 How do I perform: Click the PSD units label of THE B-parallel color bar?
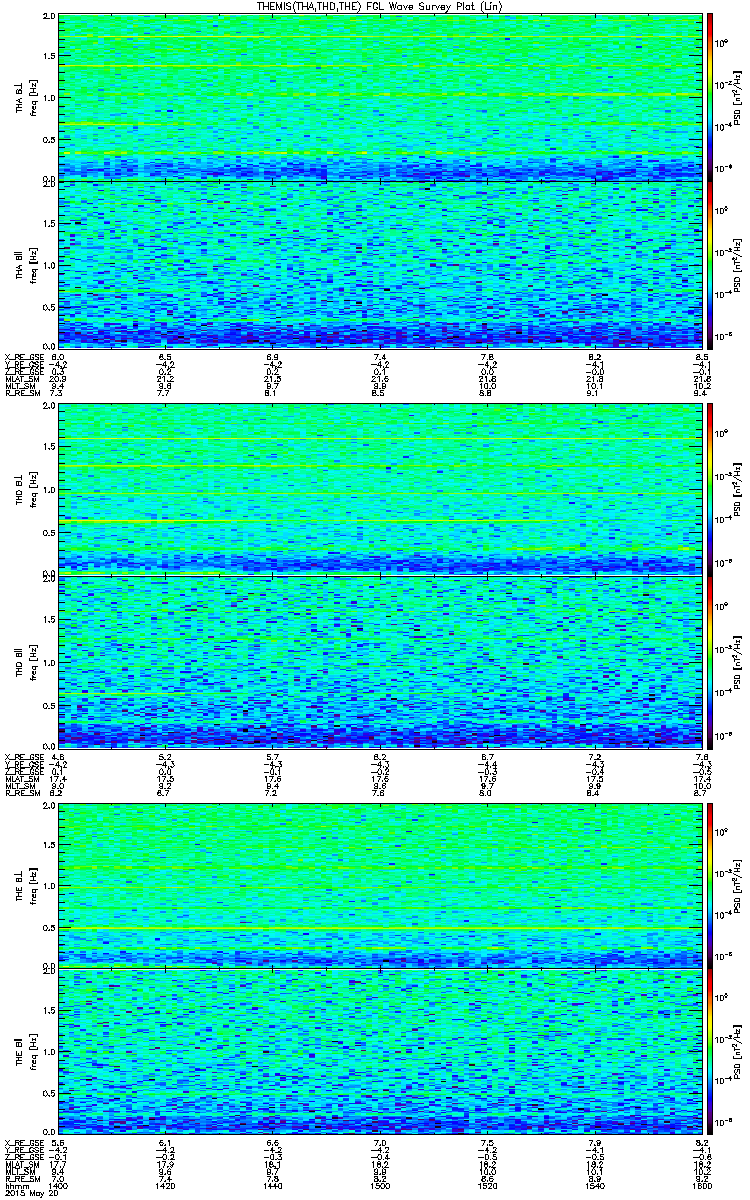click(739, 1051)
